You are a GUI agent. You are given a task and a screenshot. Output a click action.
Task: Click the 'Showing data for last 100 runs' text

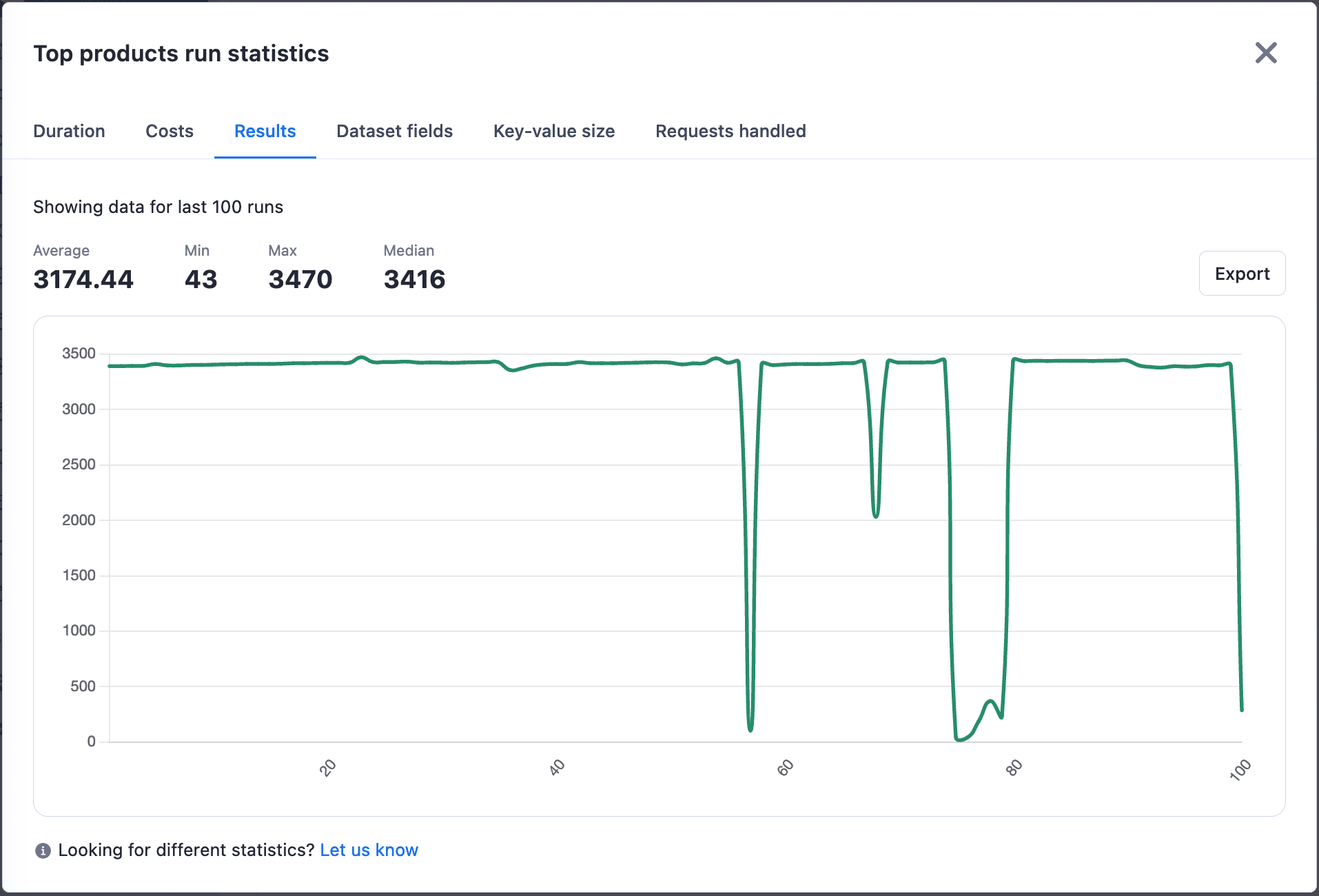159,207
